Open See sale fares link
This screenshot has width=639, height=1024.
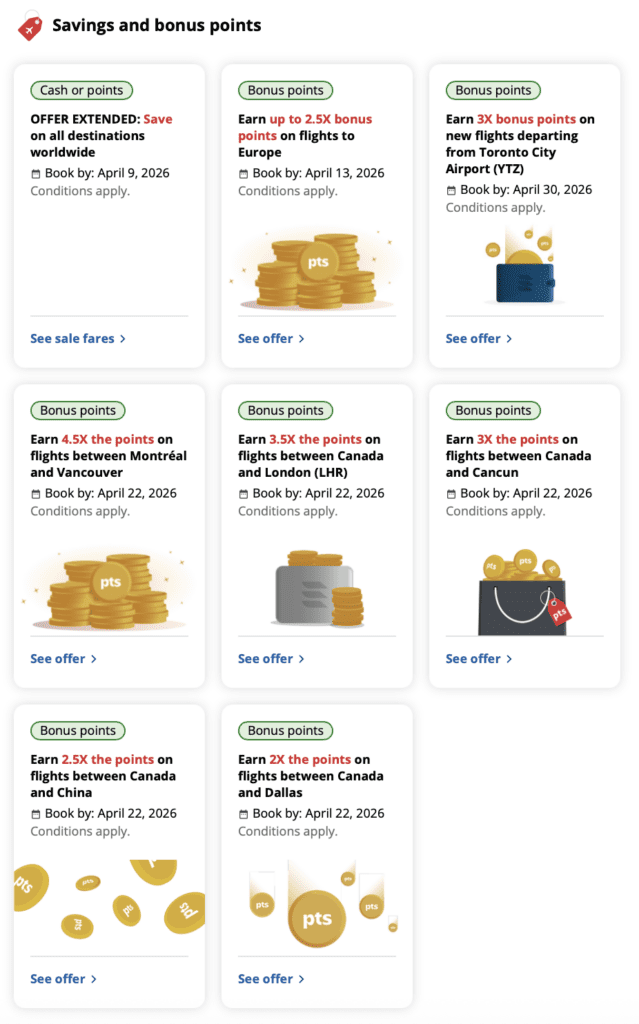tap(78, 339)
